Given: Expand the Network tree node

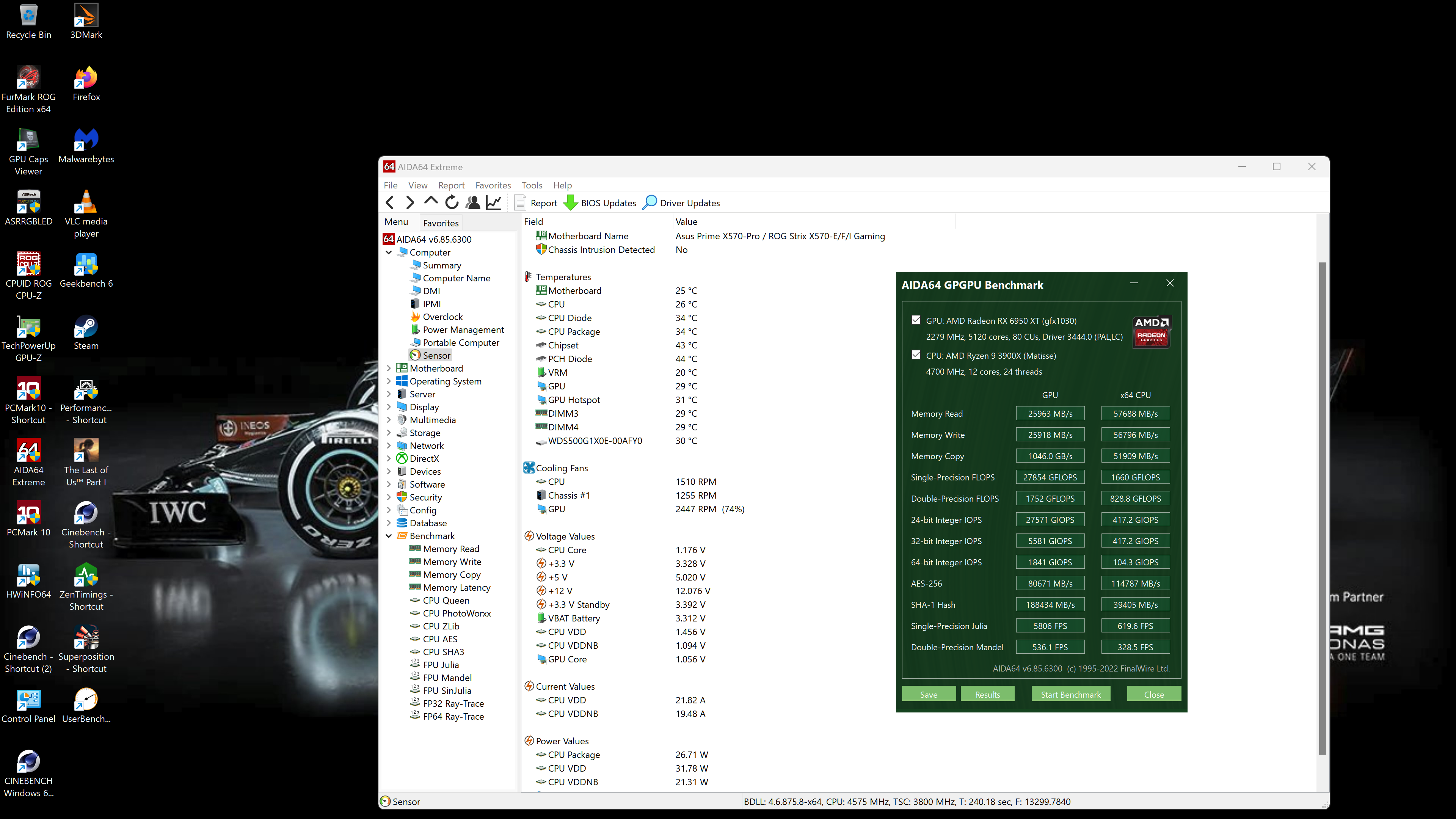Looking at the screenshot, I should [x=389, y=446].
